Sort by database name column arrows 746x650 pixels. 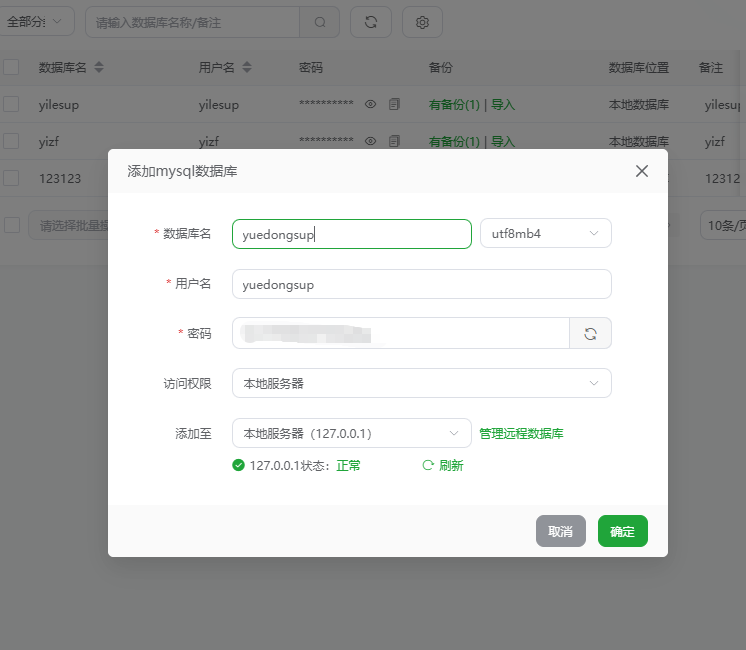coord(99,68)
